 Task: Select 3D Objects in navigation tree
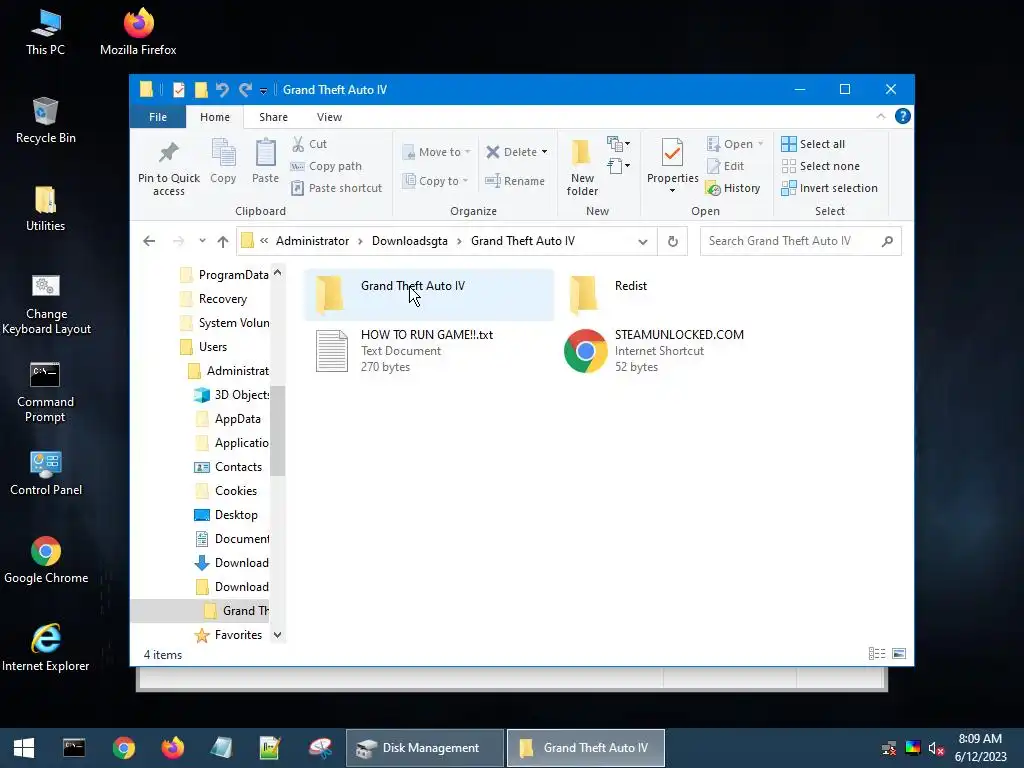tap(232, 395)
